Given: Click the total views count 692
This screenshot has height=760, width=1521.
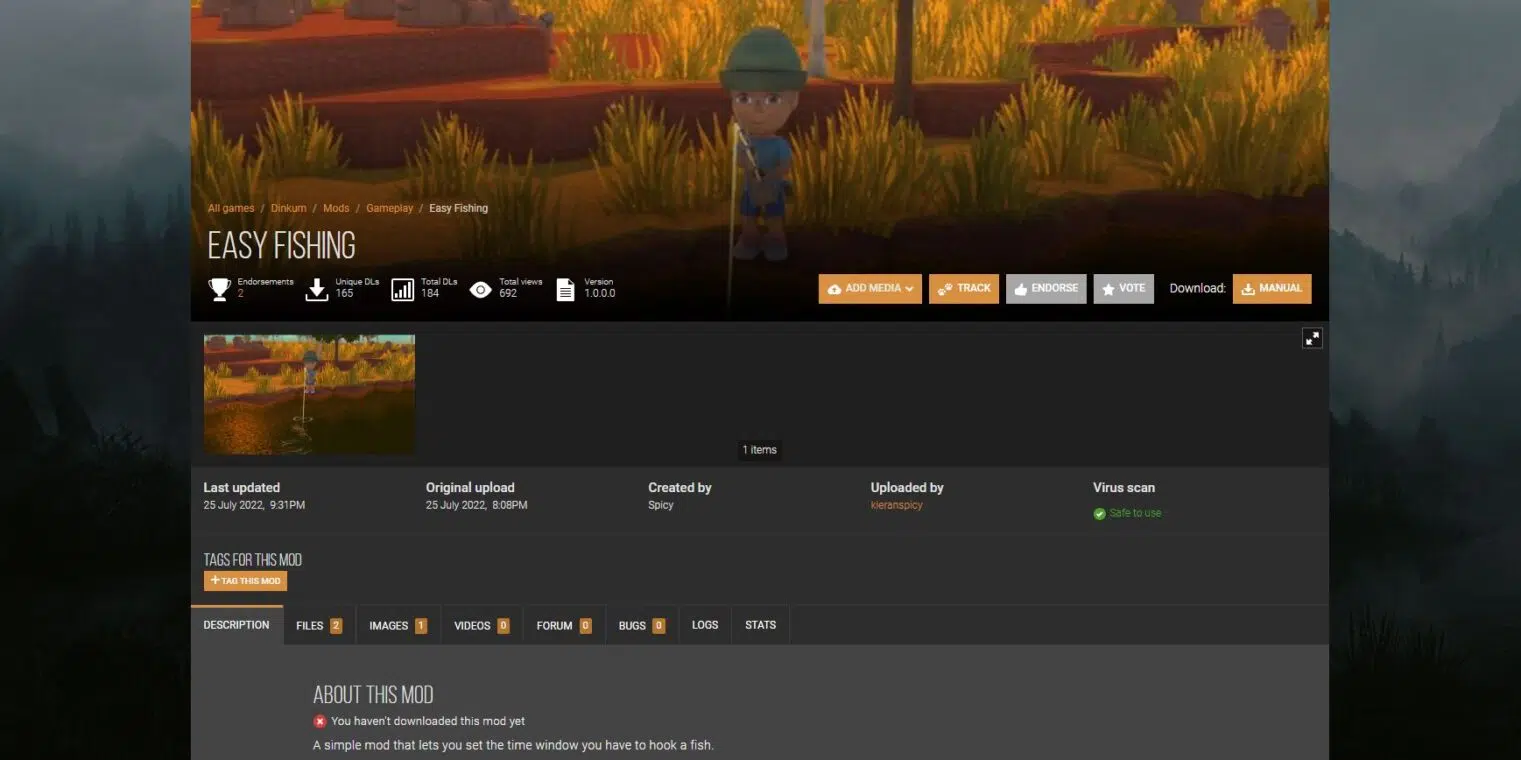Looking at the screenshot, I should point(508,293).
